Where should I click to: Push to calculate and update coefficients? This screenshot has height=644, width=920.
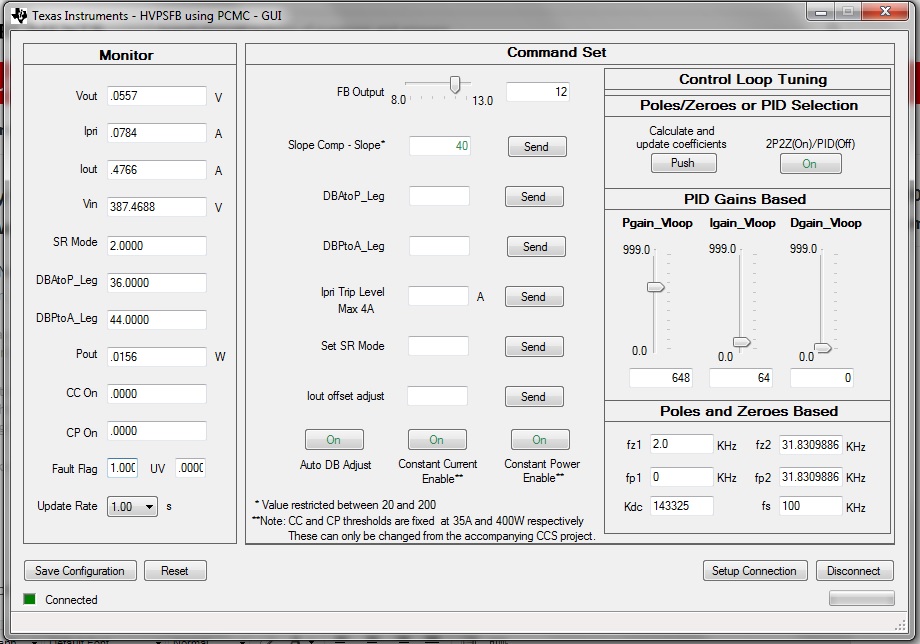tap(683, 163)
